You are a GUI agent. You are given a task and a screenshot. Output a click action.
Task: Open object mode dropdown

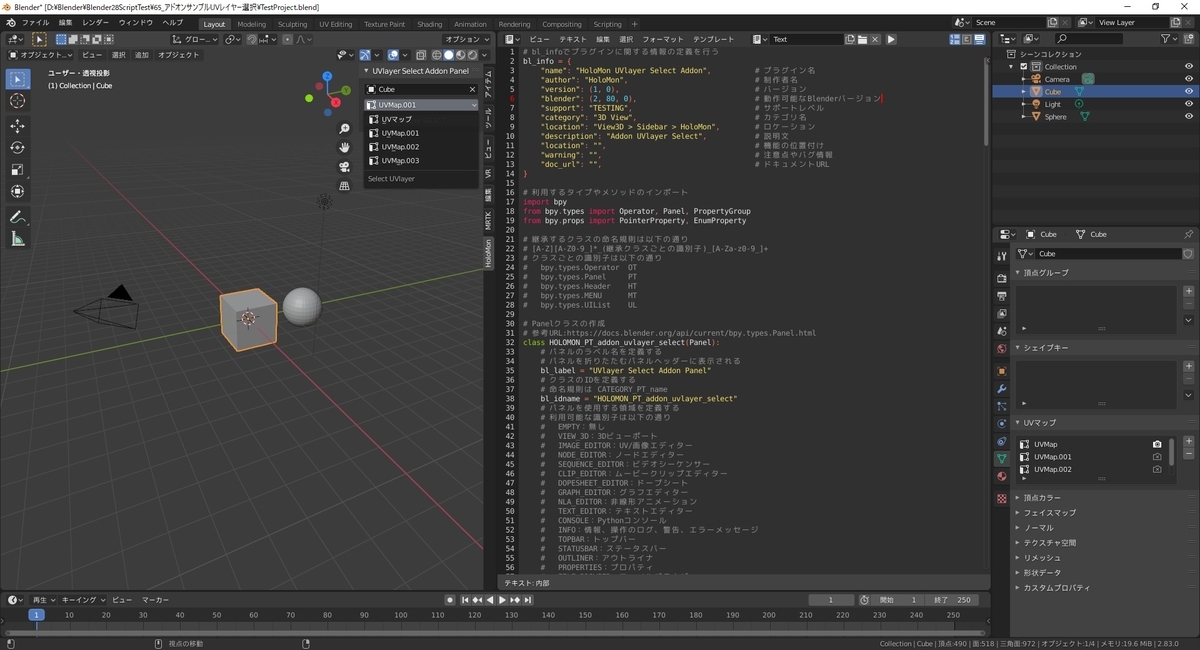click(41, 55)
